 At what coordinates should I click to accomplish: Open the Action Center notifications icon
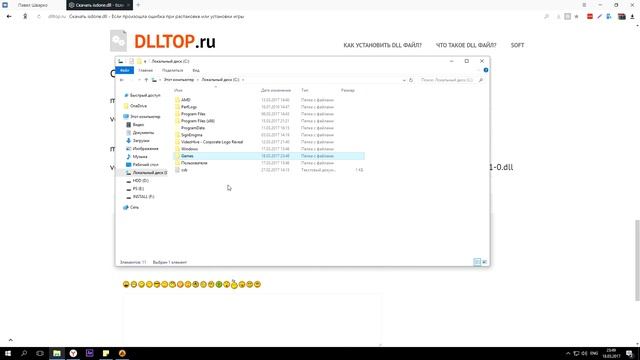click(x=629, y=353)
